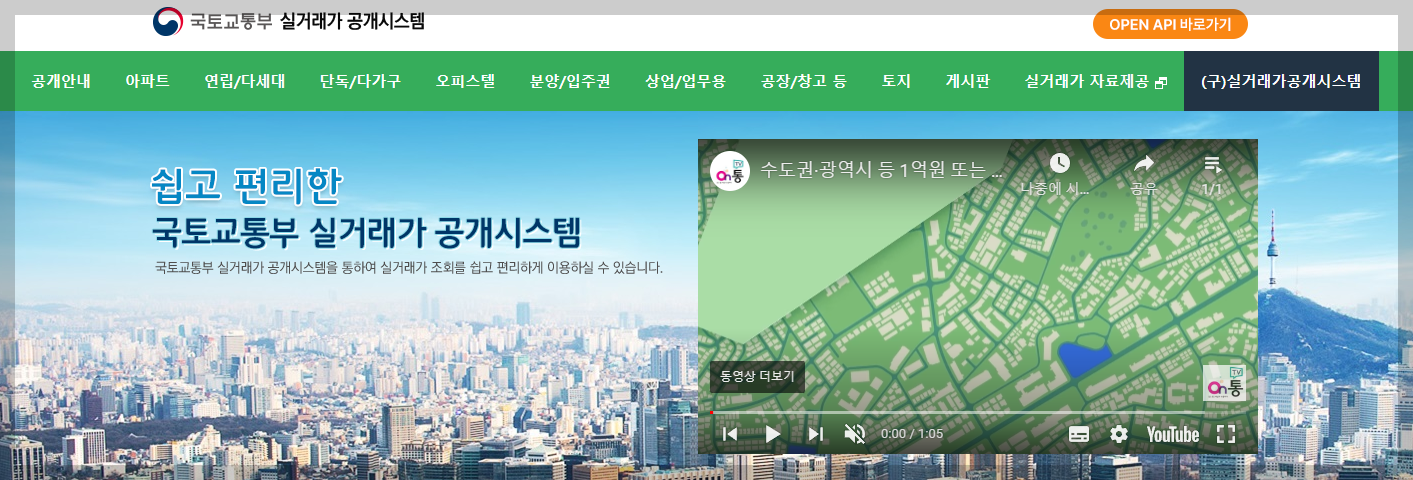Screen dimensions: 1413x480
Task: Click the On통 watermark in video corner
Action: point(1224,383)
